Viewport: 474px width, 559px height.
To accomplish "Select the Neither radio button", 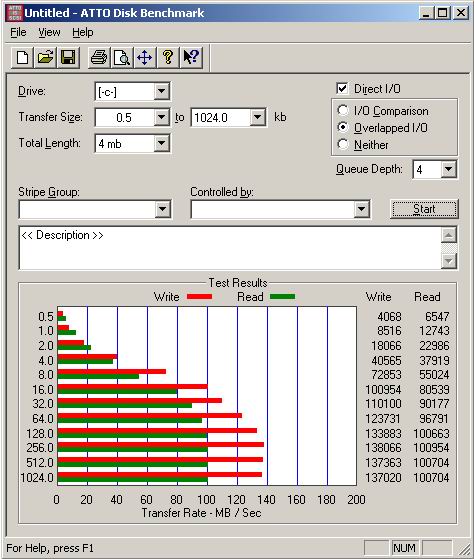I will coord(343,144).
